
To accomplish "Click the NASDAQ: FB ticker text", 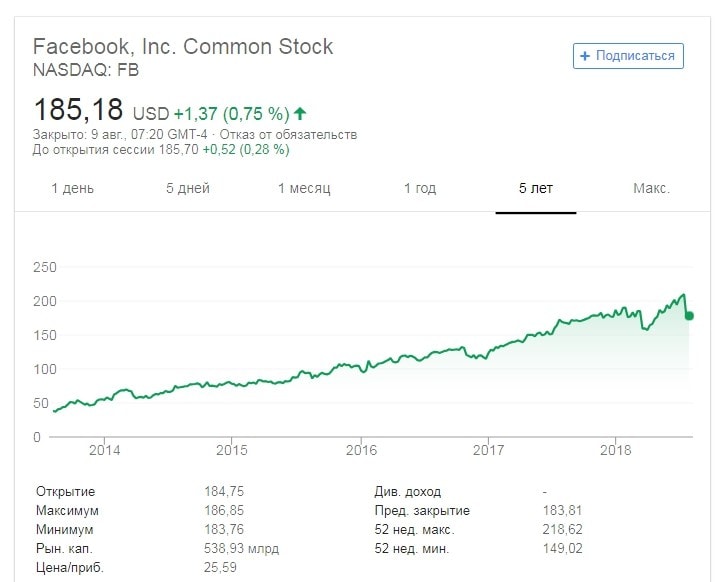I will (x=86, y=70).
